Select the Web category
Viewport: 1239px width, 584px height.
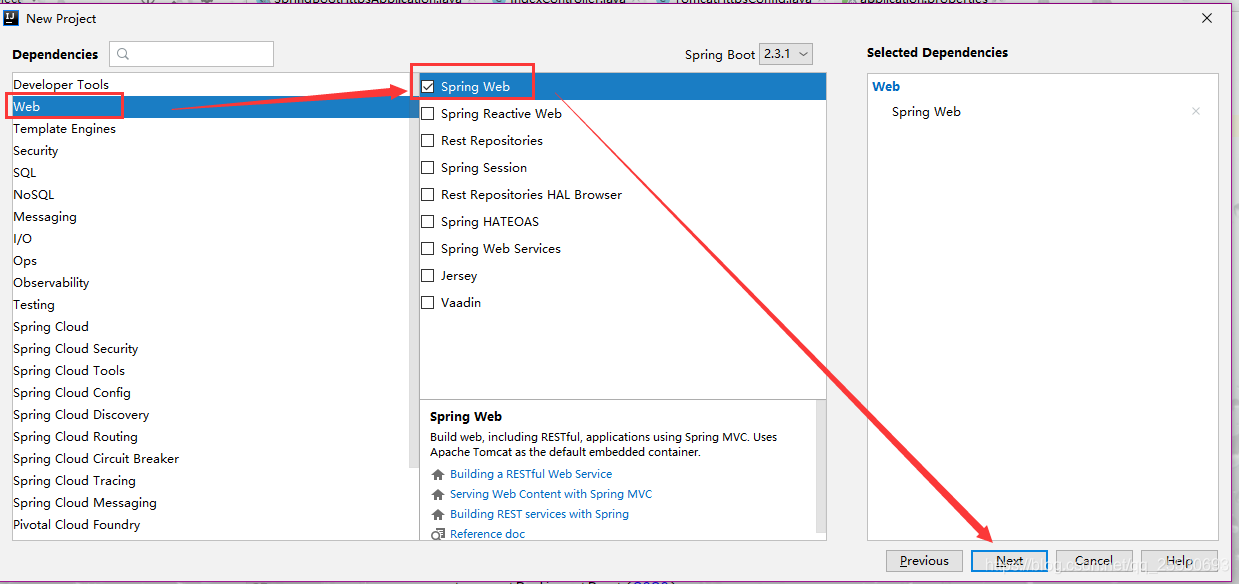(x=210, y=107)
